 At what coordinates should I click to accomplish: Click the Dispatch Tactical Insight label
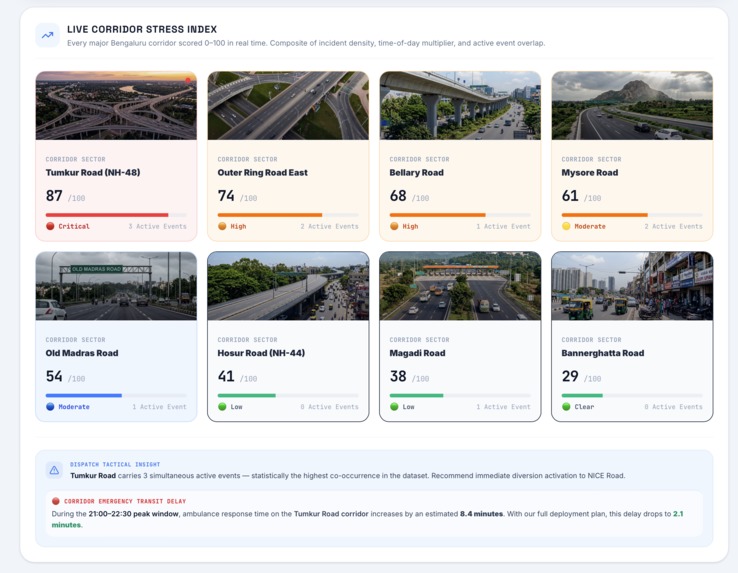pos(115,464)
